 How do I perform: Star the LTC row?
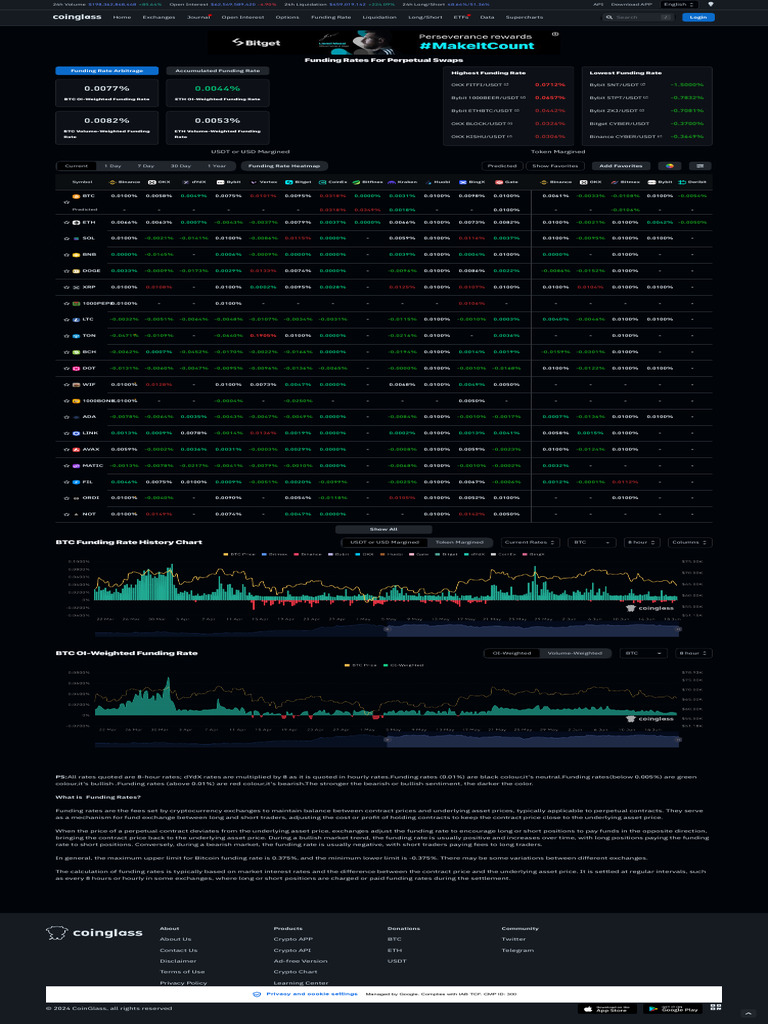66,319
